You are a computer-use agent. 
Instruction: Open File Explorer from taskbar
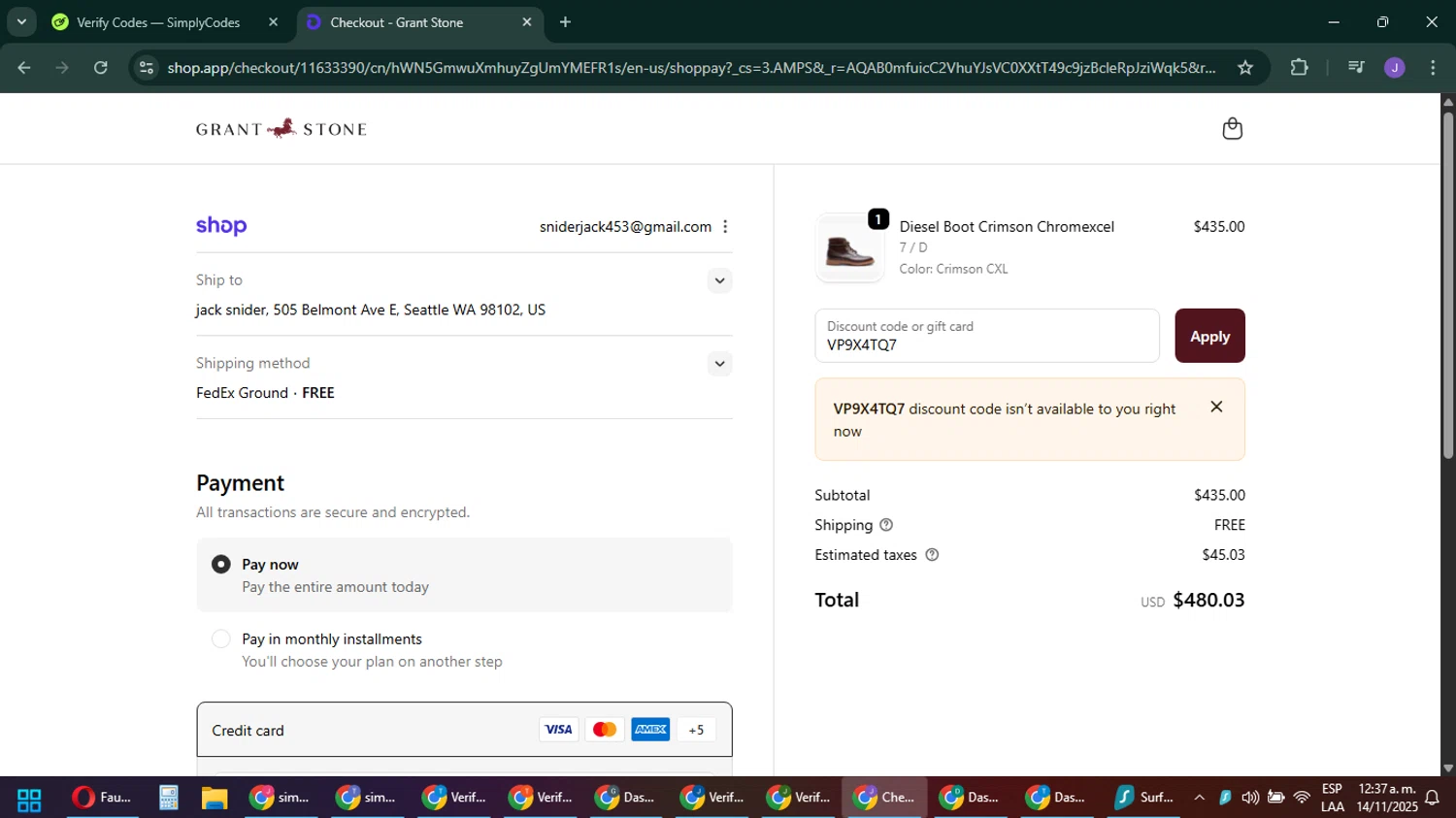pos(215,798)
